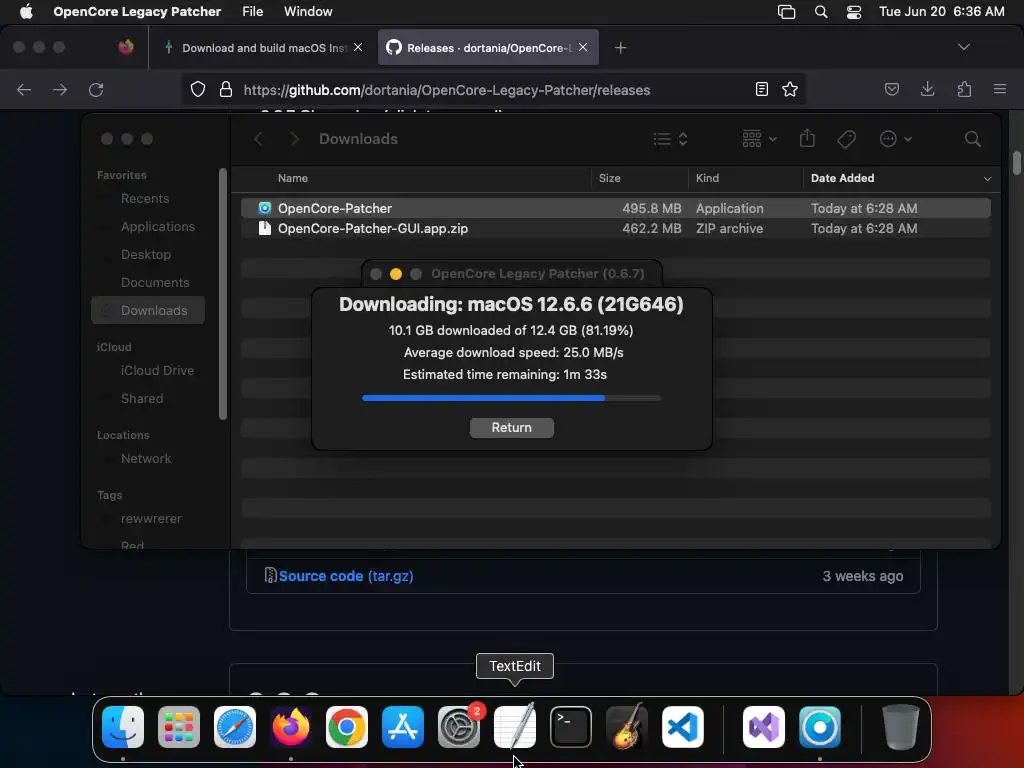Open Finder from the Dock
Screen dimensions: 1024x768
[x=123, y=727]
